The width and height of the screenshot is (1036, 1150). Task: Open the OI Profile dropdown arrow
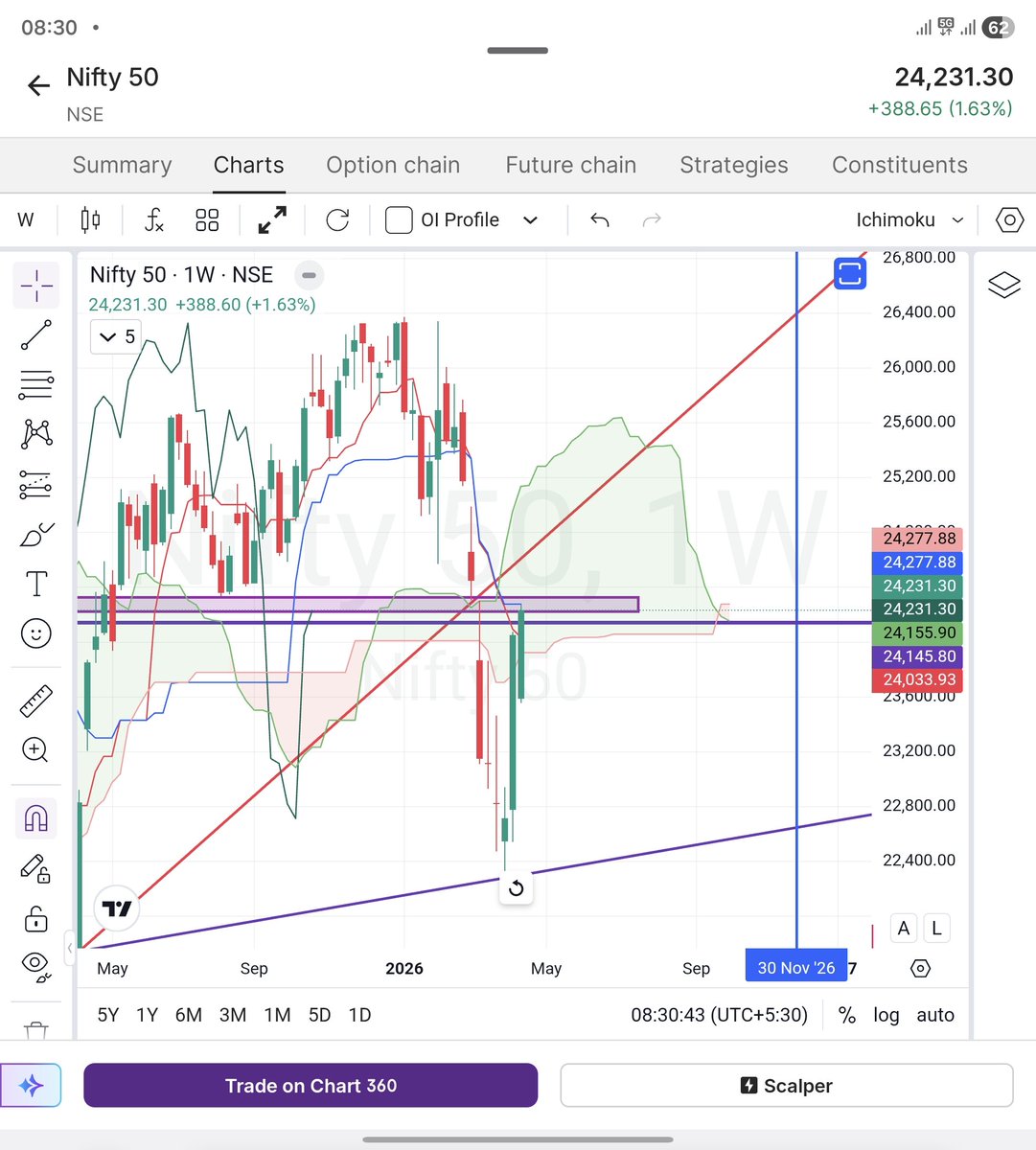(530, 219)
